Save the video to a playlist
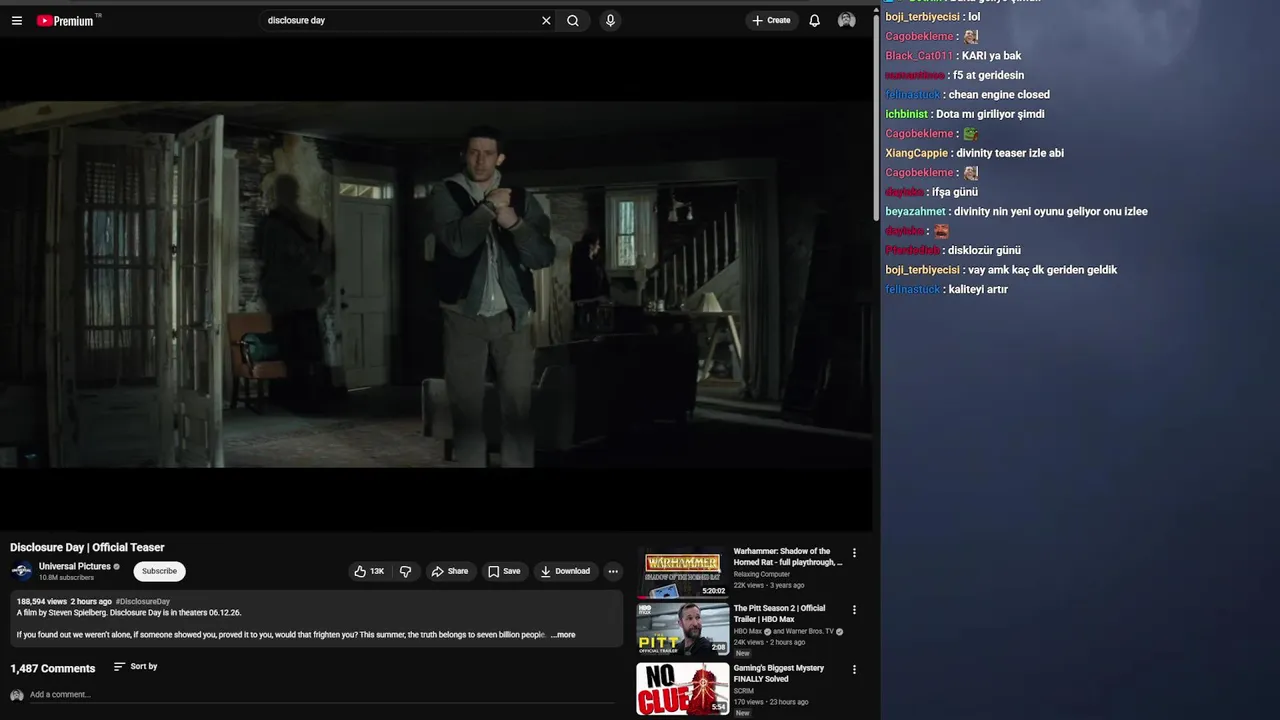The image size is (1280, 720). (504, 571)
